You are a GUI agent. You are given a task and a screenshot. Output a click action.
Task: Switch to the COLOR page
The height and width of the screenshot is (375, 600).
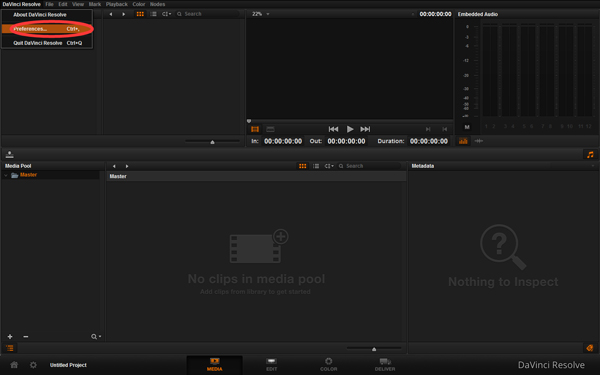pyautogui.click(x=329, y=365)
